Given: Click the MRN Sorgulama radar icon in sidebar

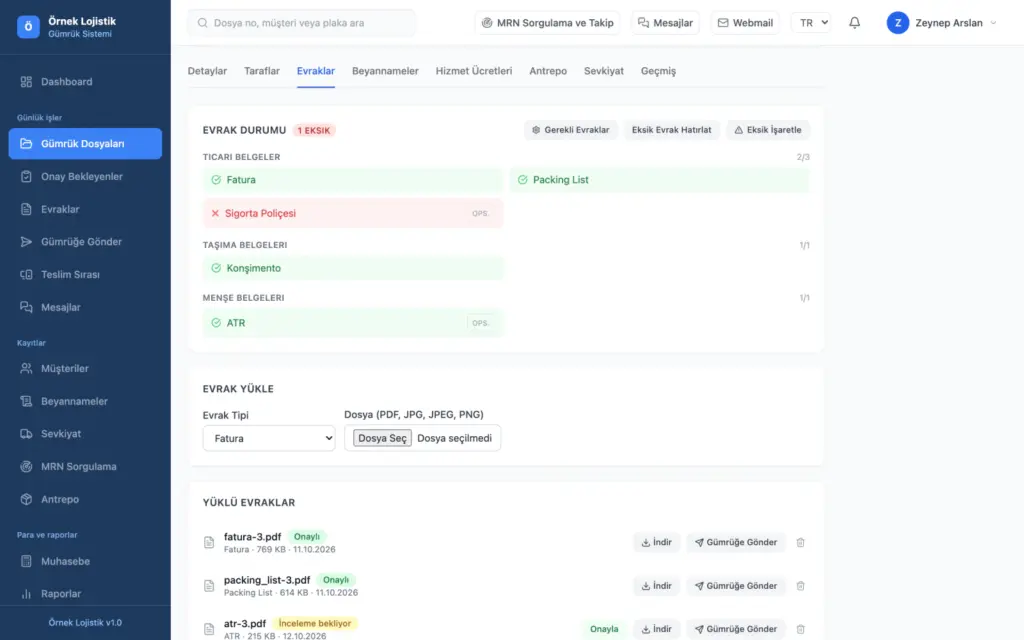Looking at the screenshot, I should click(x=26, y=466).
